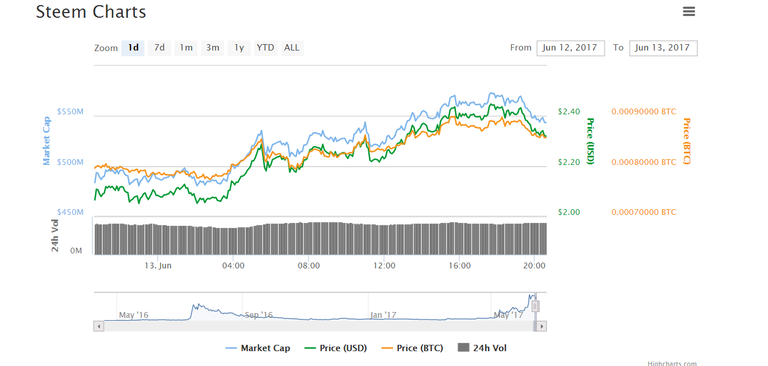Select the 3m zoom range
768x366 pixels.
[213, 48]
